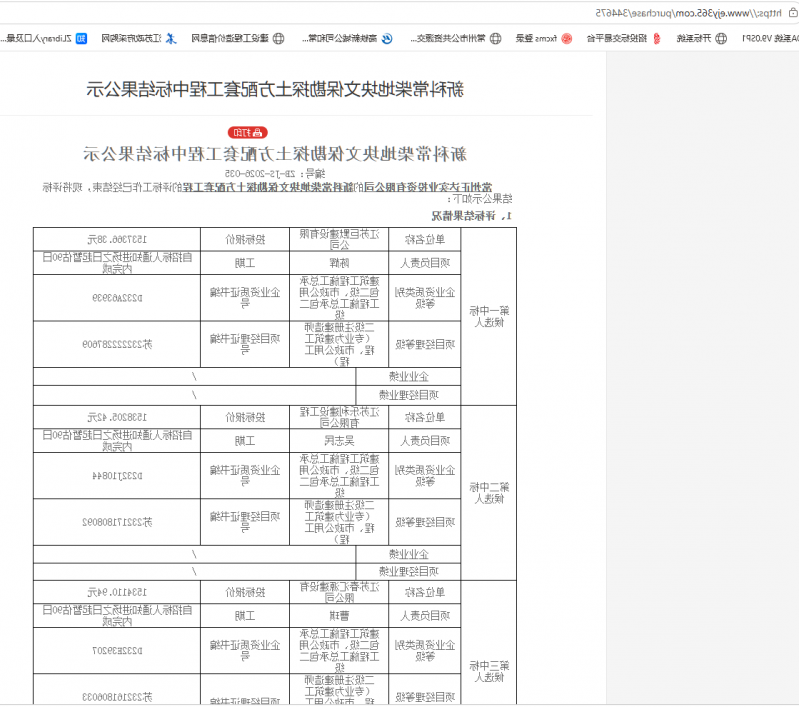
Task: Click the 单位名称 label of the third candidate
Action: [x=425, y=592]
